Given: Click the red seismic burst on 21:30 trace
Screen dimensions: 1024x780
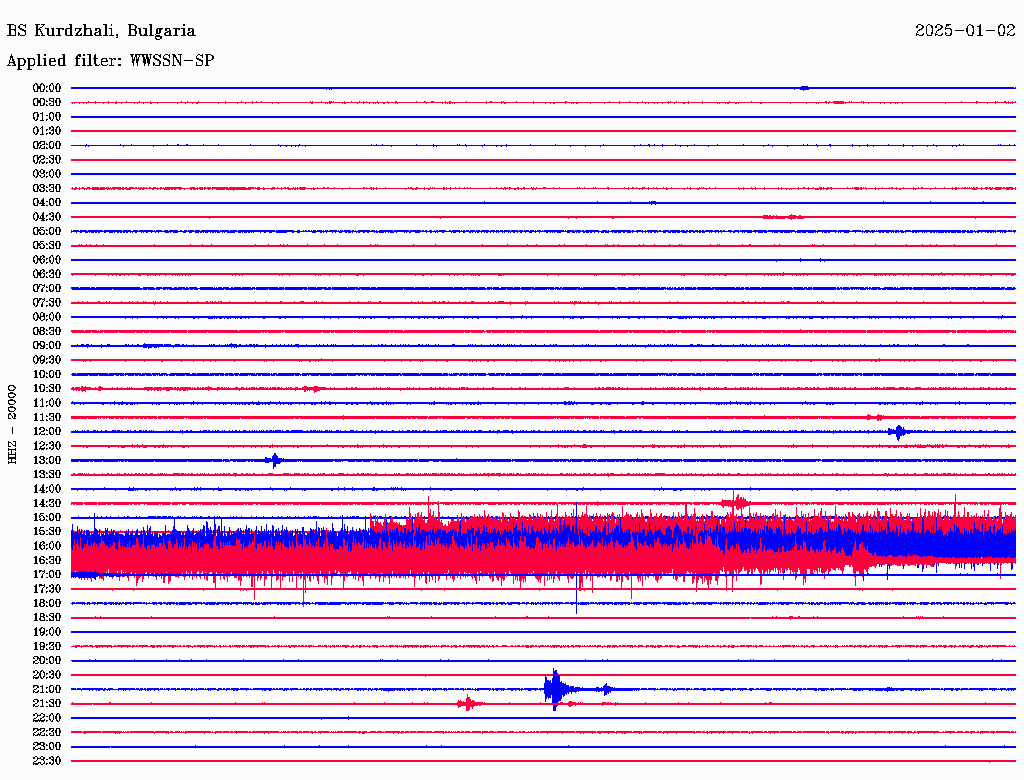Looking at the screenshot, I should pos(469,704).
